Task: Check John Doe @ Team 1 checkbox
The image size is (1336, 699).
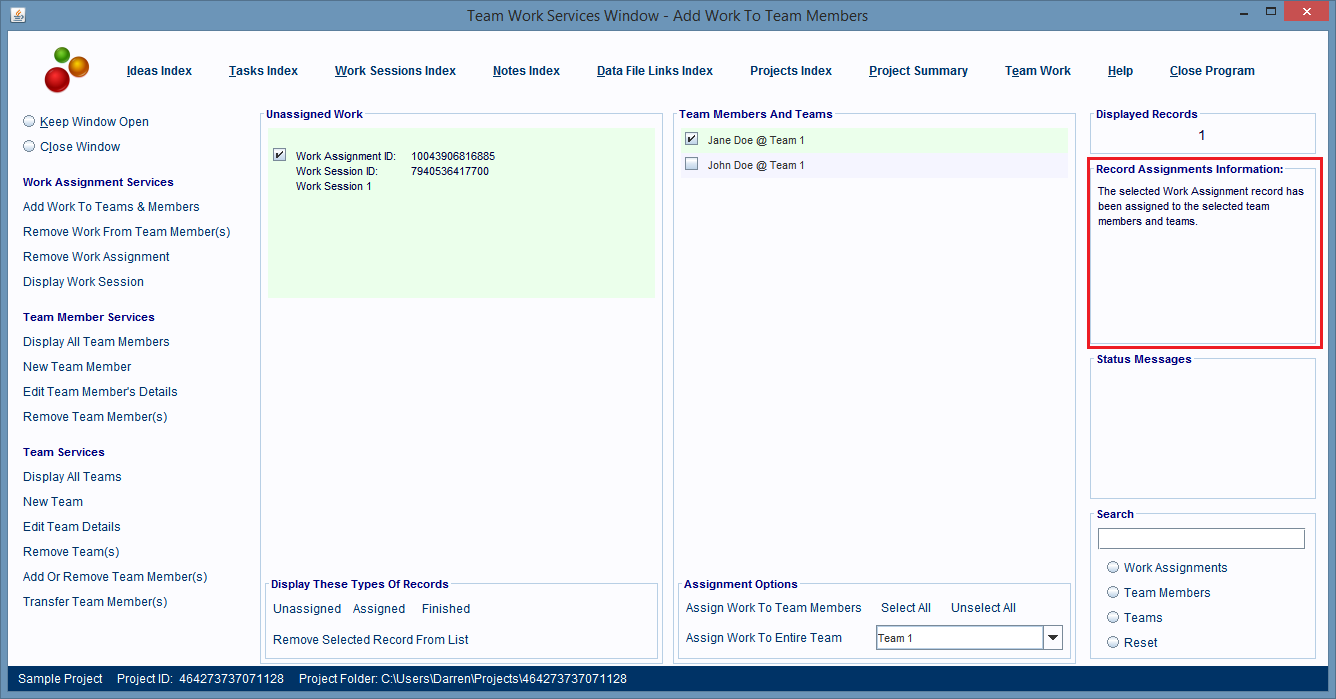Action: coord(691,164)
